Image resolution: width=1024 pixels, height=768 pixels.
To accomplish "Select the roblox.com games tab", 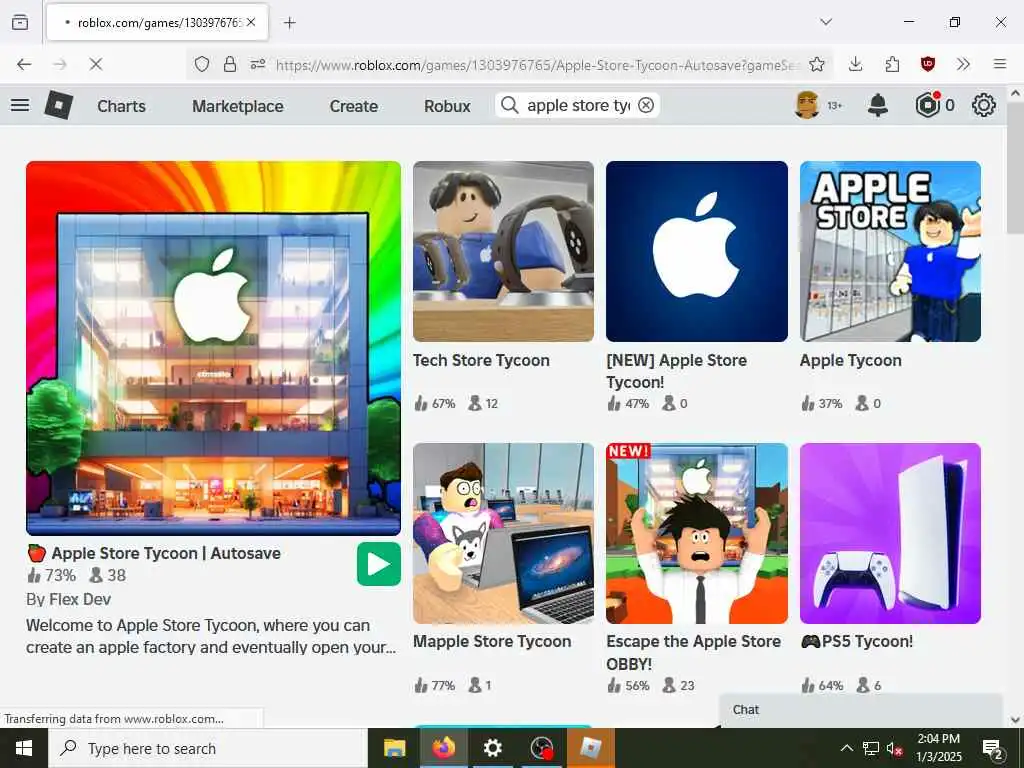I will (157, 22).
